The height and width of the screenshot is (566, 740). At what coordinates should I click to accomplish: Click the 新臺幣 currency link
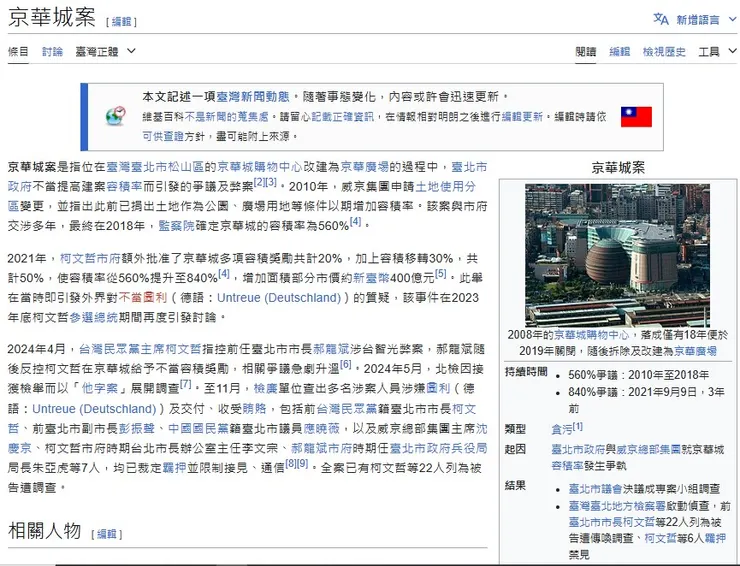click(x=371, y=278)
